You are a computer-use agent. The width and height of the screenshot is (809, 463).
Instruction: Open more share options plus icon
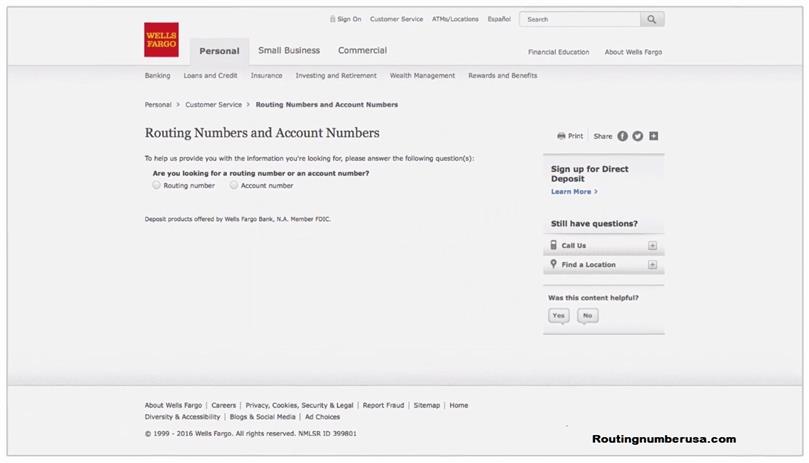tap(654, 136)
